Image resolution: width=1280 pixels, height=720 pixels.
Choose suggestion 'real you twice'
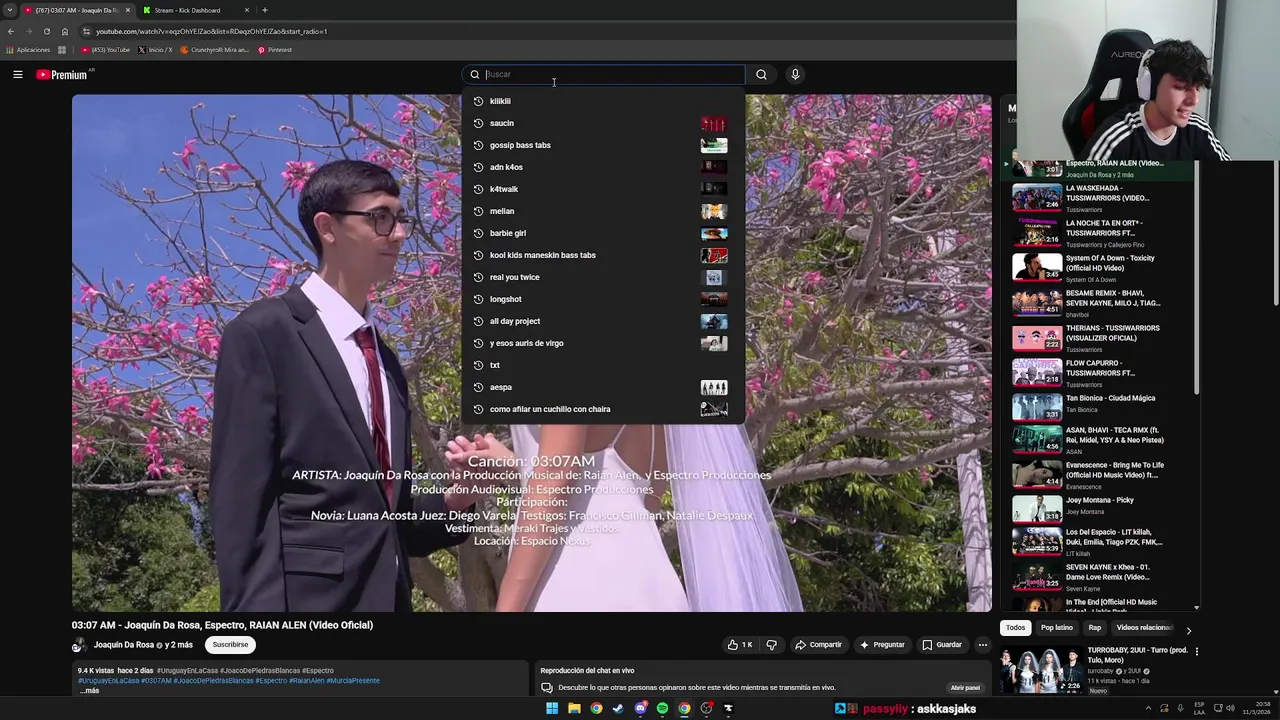click(603, 277)
